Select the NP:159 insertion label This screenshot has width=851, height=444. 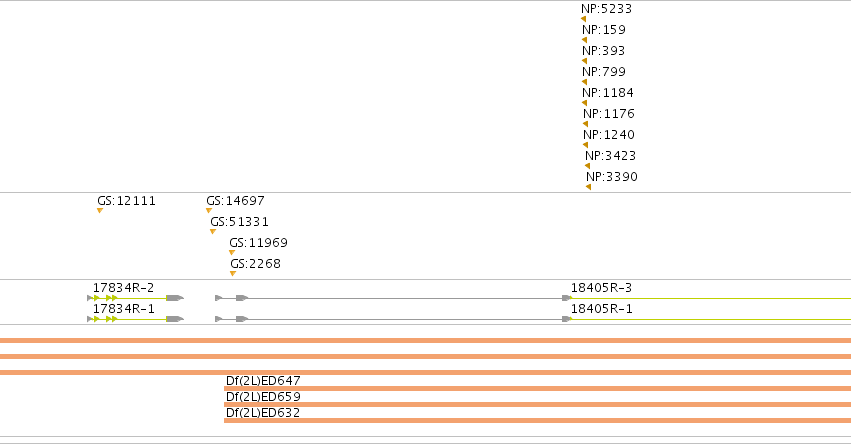tap(604, 30)
